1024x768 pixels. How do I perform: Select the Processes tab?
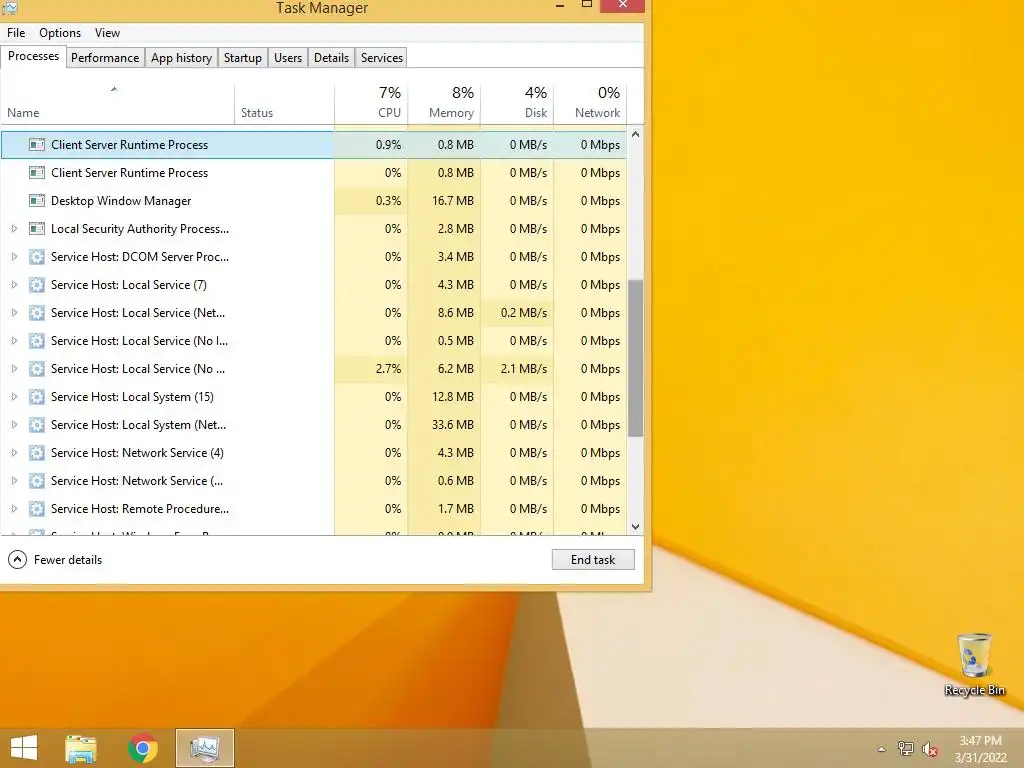(x=33, y=56)
